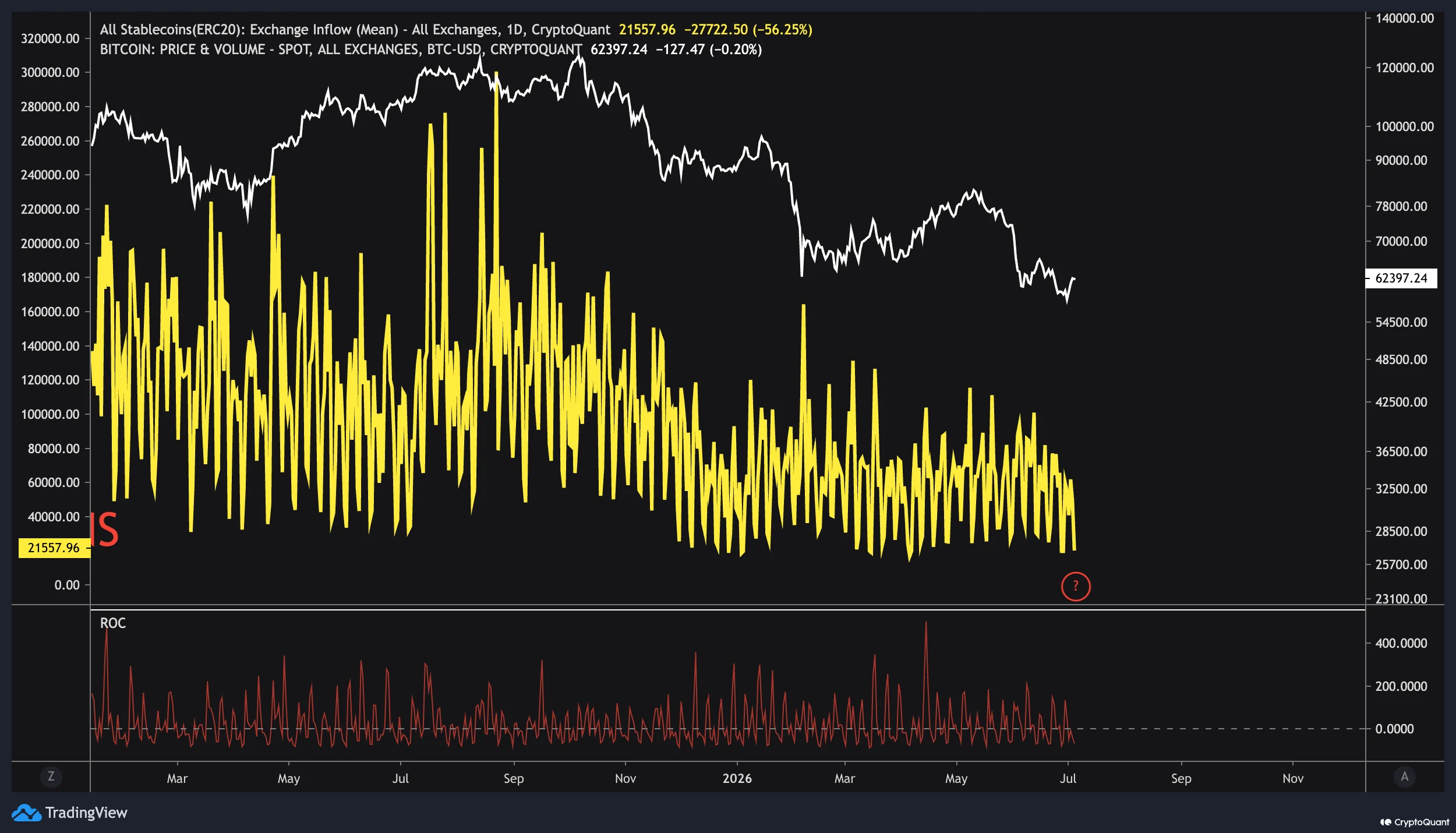The image size is (1456, 833).
Task: Click the -127.47 (-0.20%) change value
Action: pos(709,50)
